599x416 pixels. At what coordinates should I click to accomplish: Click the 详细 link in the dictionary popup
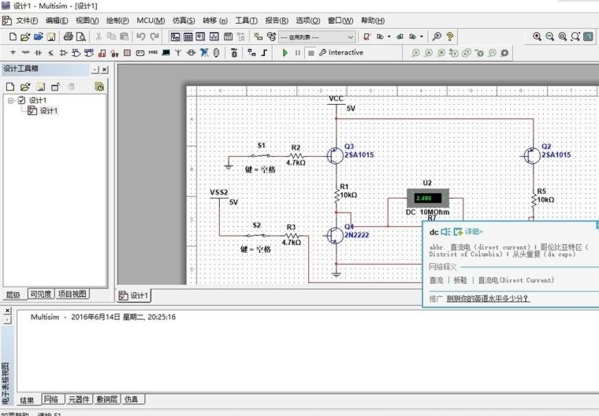coord(473,231)
